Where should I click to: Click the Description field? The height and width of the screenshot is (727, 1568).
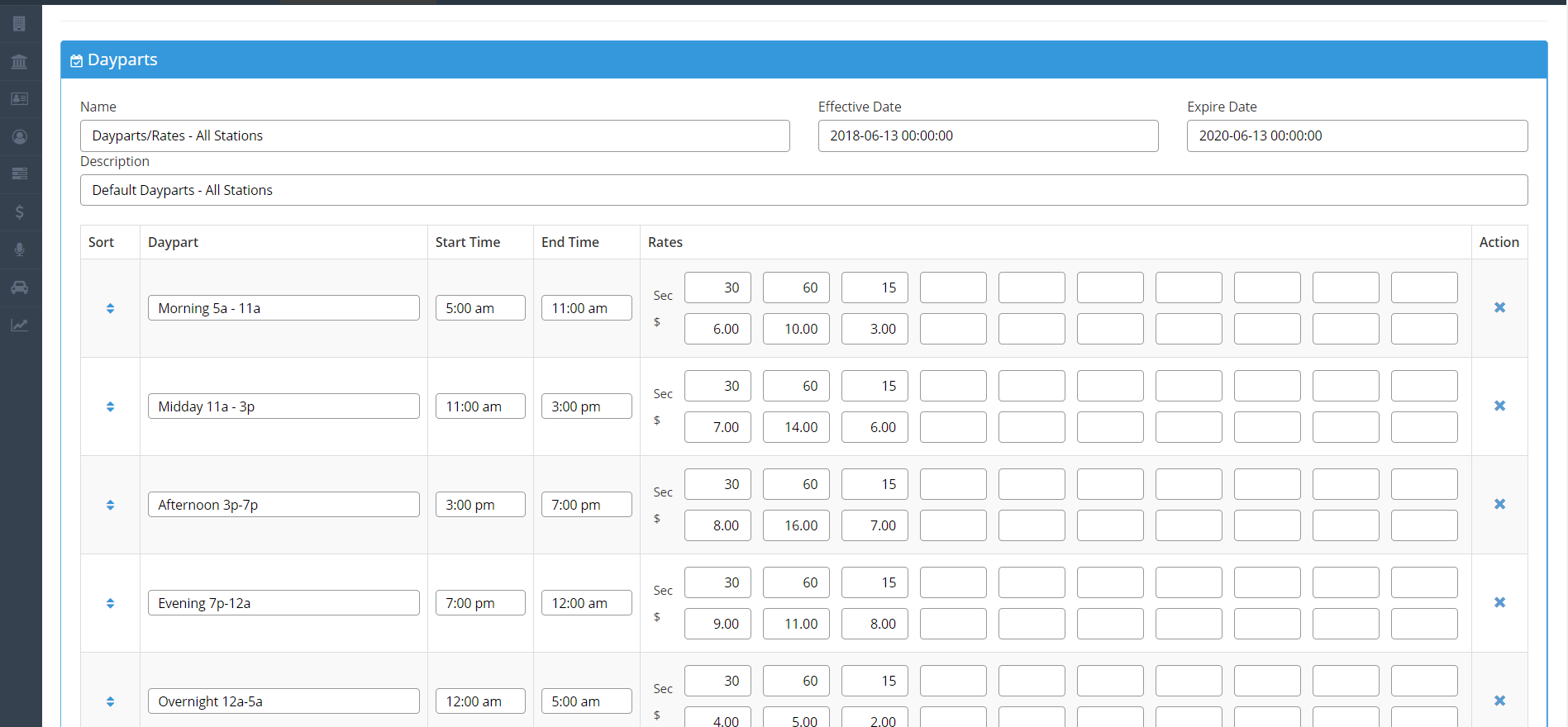click(803, 190)
